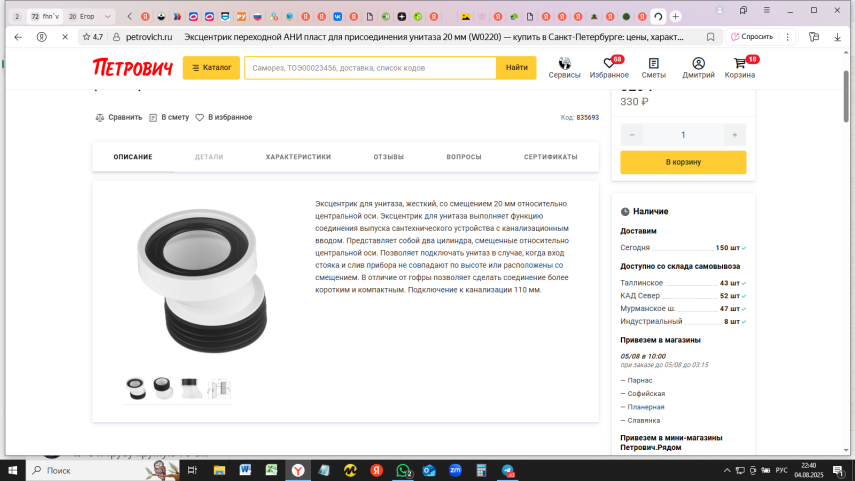Switch to the Отзывы tab
The image size is (855, 481).
[x=388, y=157]
